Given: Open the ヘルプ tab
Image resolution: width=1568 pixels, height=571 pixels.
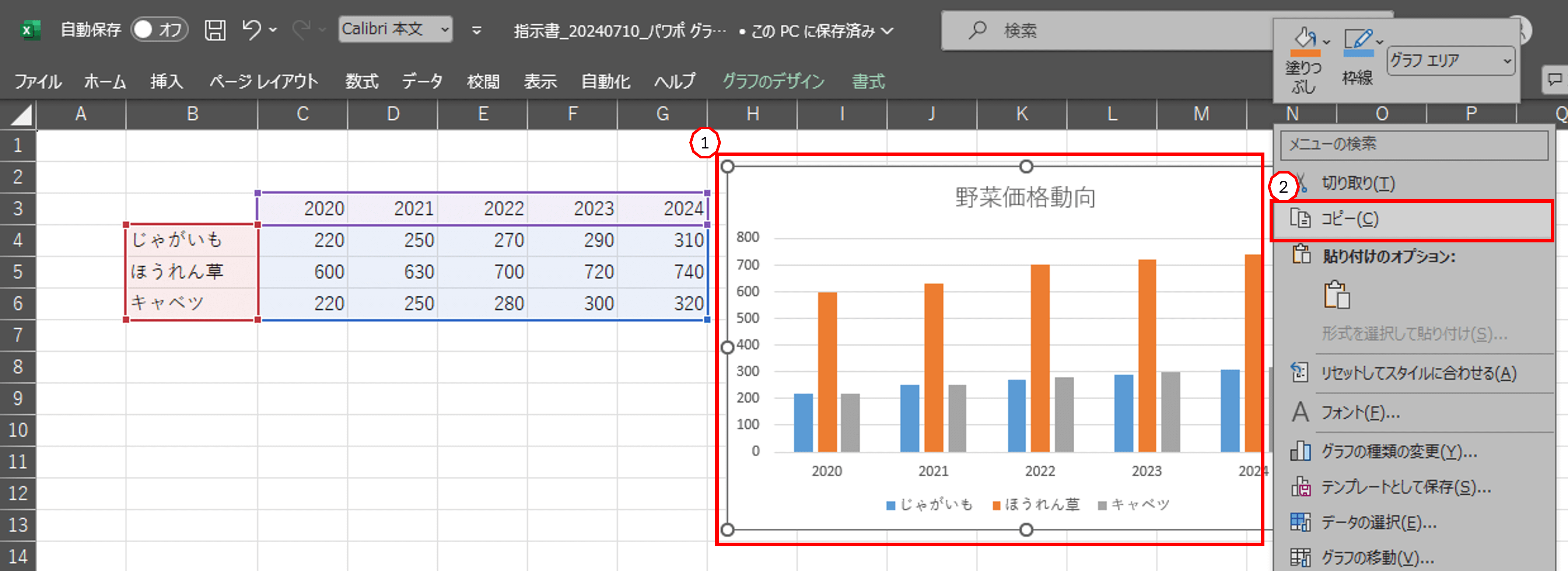Looking at the screenshot, I should point(675,81).
